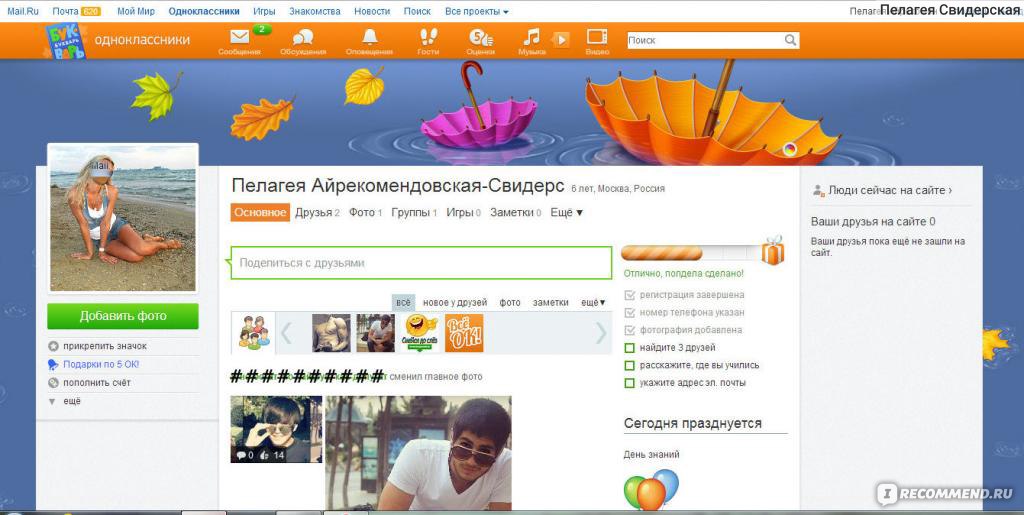
Task: Select новое у друзей filter
Action: 455,303
